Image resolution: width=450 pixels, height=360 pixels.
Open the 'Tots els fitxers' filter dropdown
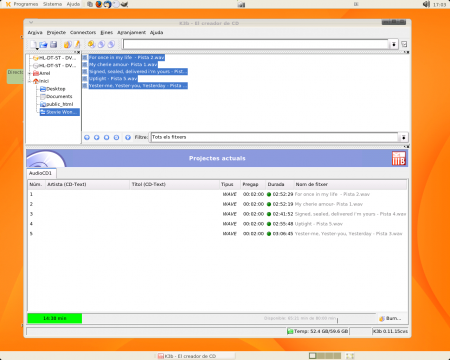[404, 137]
